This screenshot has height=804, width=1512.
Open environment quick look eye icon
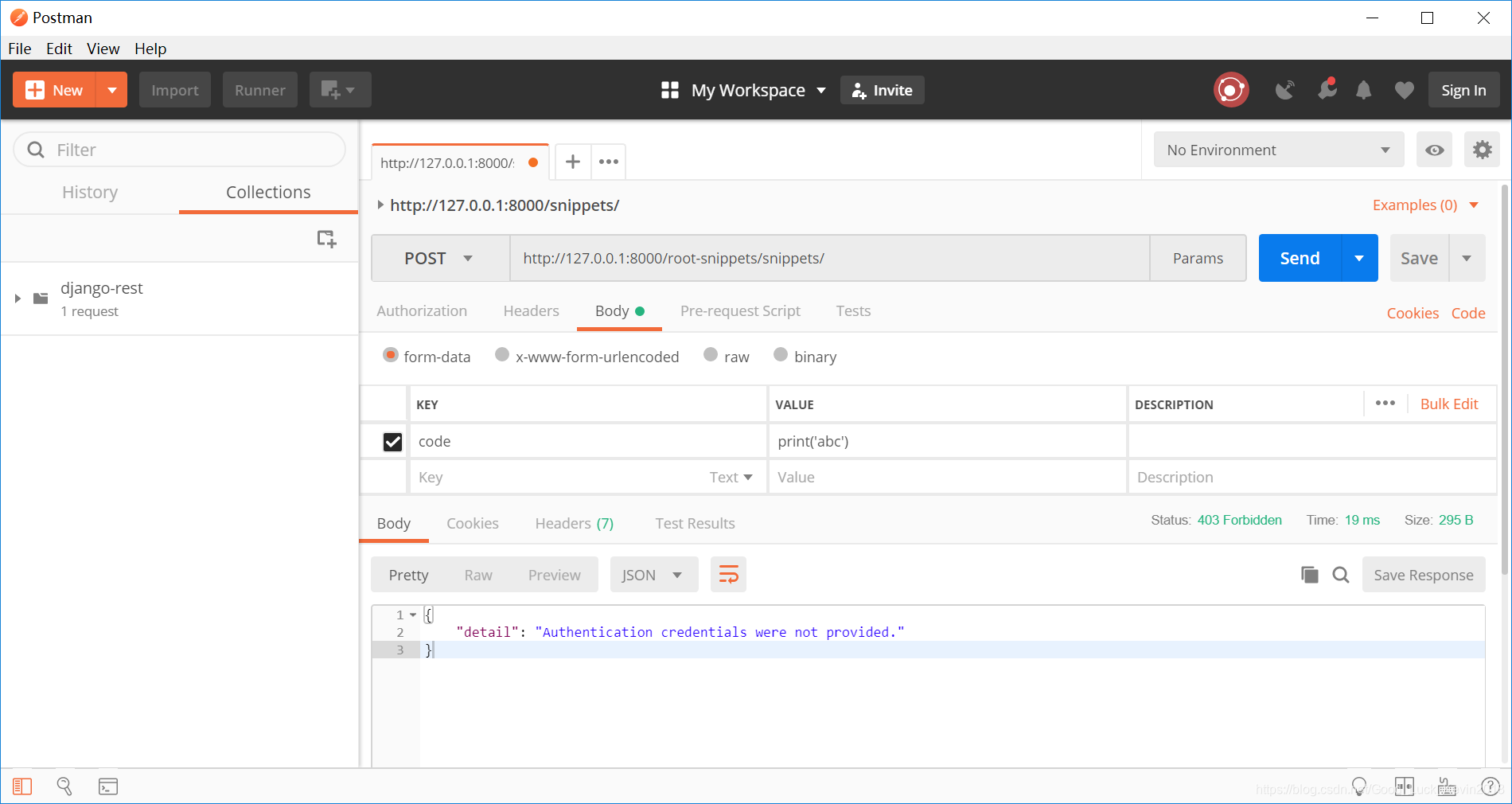(1434, 150)
